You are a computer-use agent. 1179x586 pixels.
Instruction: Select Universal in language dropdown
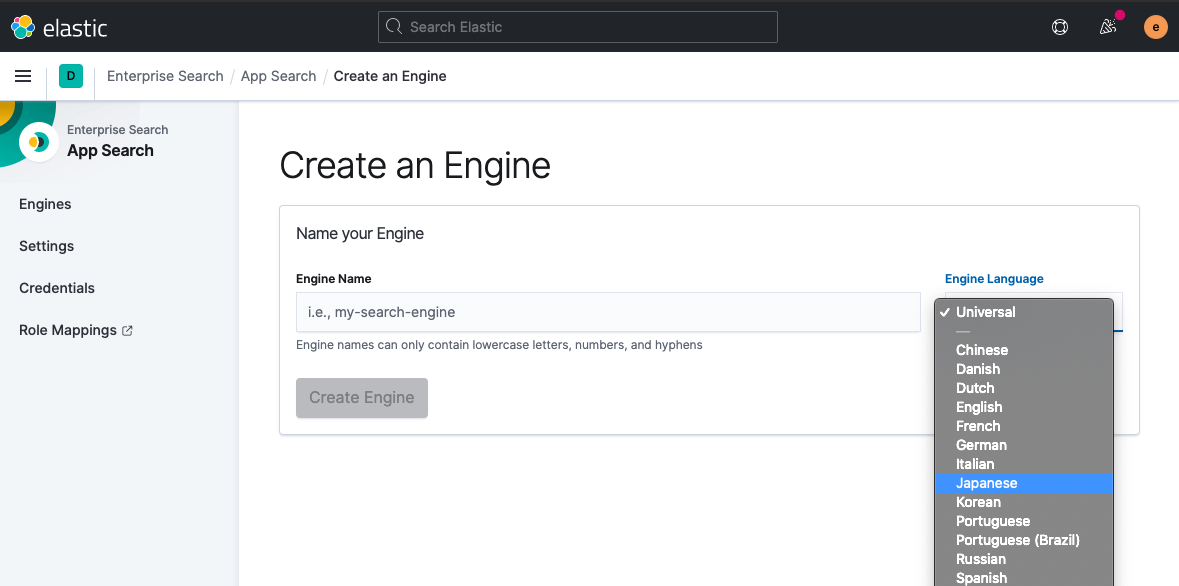pyautogui.click(x=1023, y=312)
